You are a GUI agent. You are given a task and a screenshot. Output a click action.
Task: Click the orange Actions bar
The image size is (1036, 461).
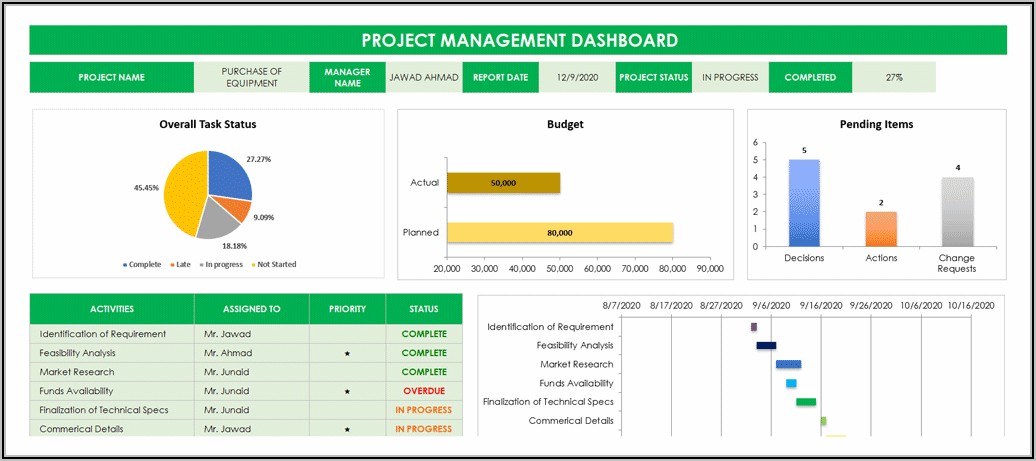click(881, 229)
